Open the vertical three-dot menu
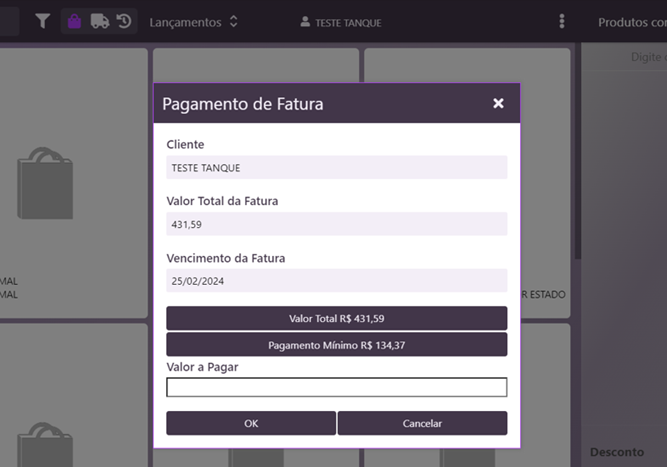 coord(562,21)
